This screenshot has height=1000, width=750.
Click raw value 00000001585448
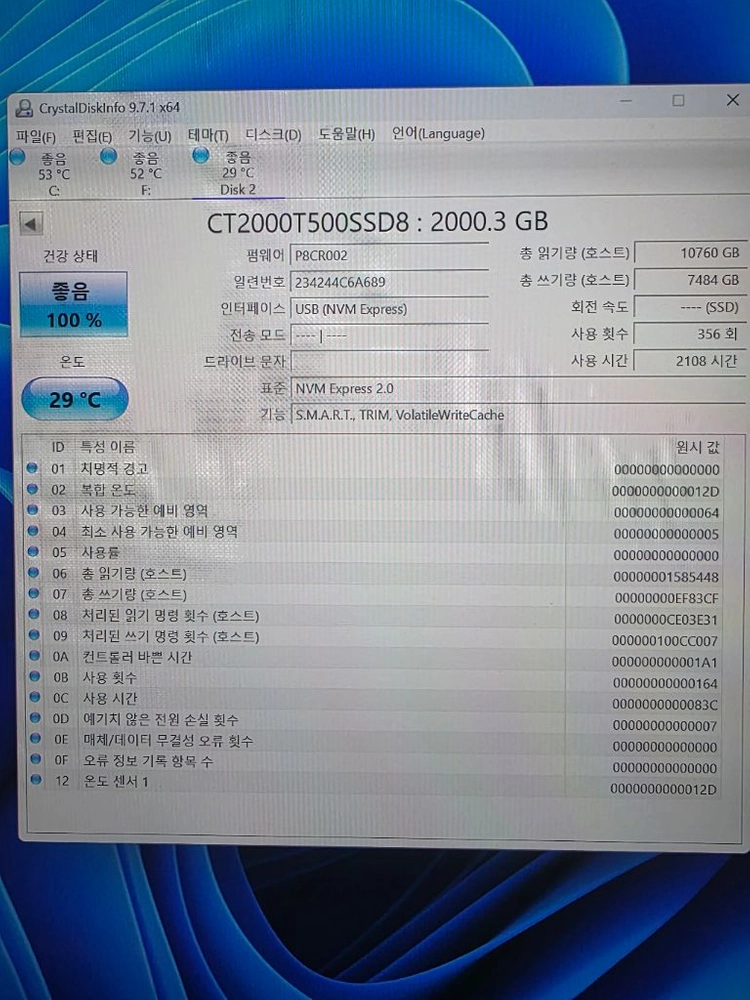(666, 577)
